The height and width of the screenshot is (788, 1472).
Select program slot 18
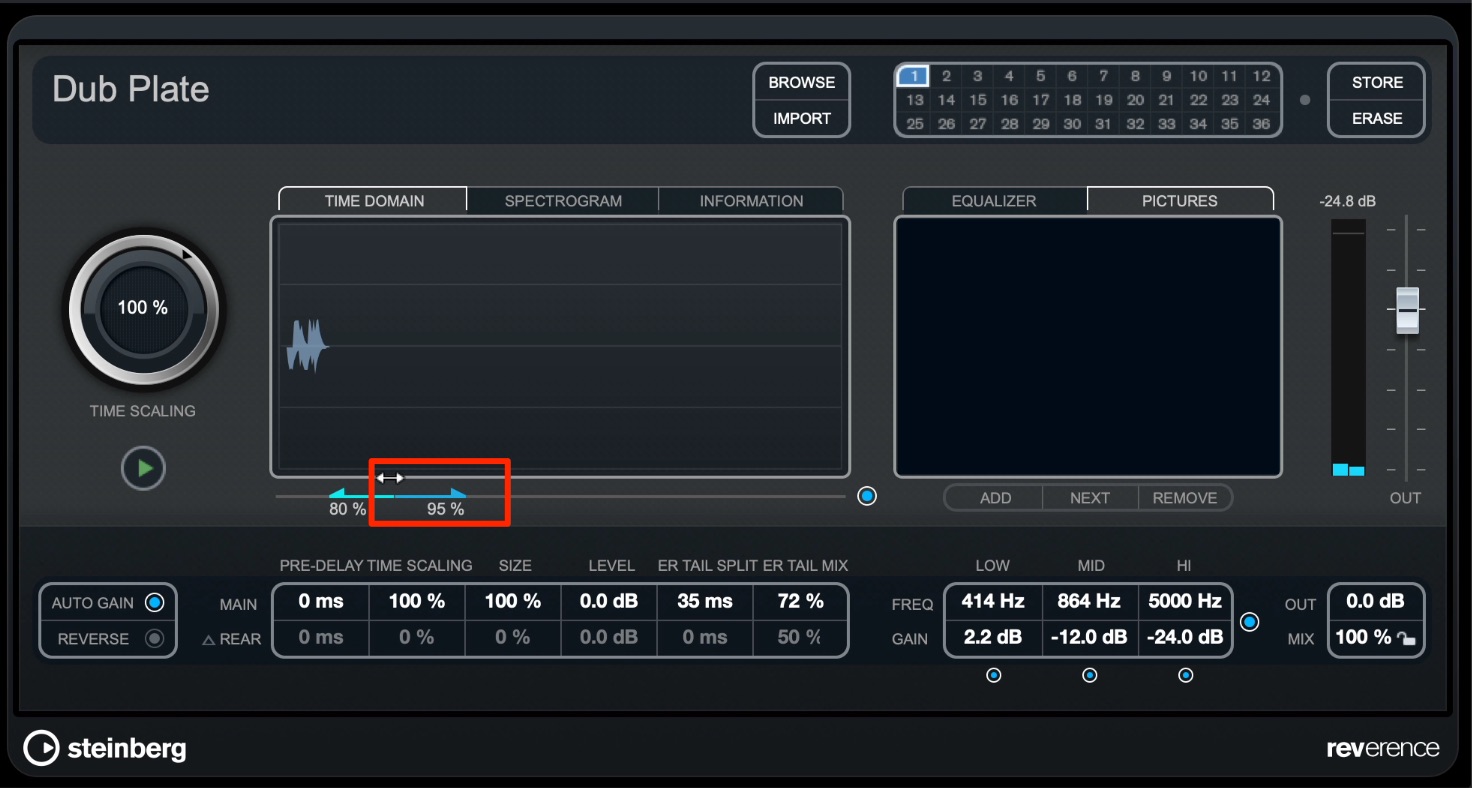pyautogui.click(x=1072, y=100)
